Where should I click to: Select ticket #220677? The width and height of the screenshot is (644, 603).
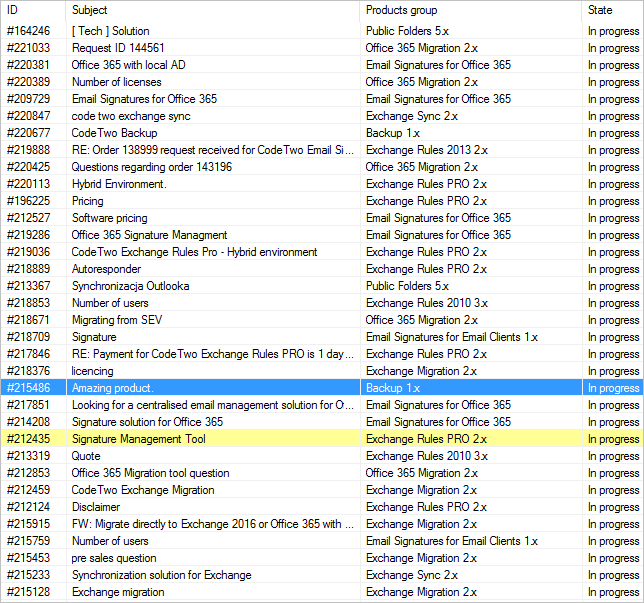(x=28, y=133)
